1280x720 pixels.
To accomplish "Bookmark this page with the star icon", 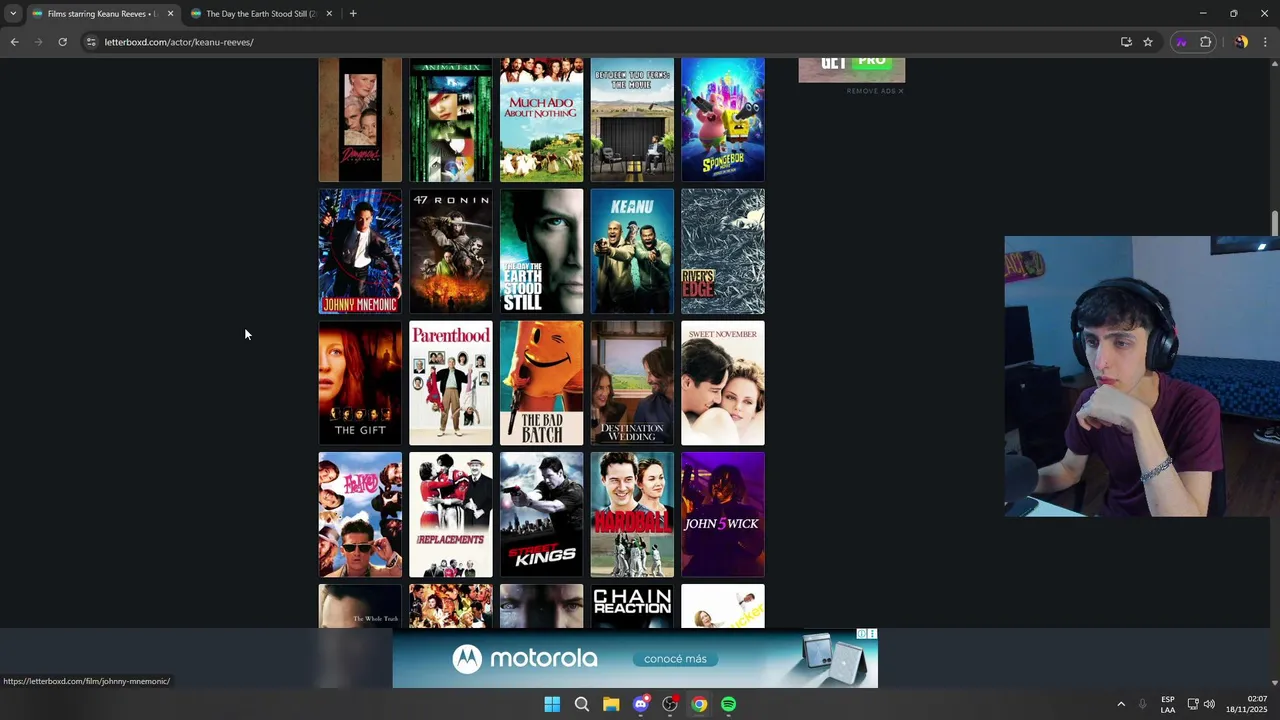I will tap(1148, 42).
